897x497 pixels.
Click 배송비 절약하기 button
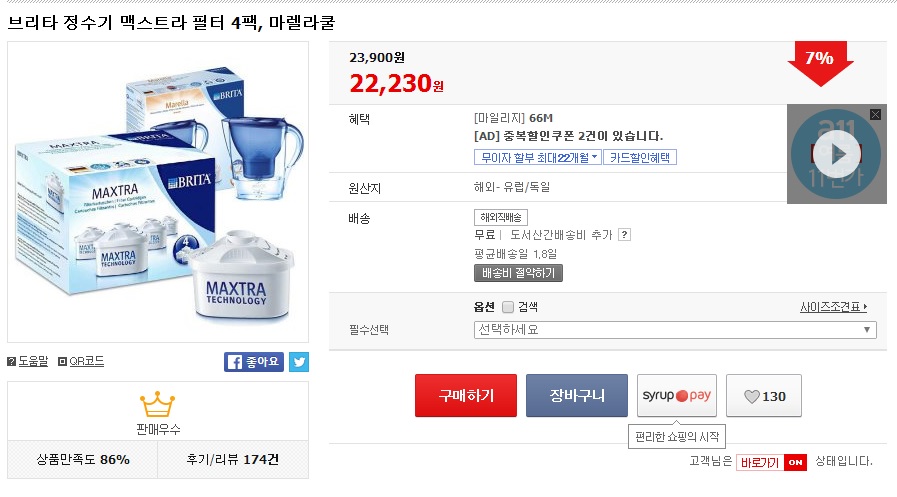tap(518, 273)
